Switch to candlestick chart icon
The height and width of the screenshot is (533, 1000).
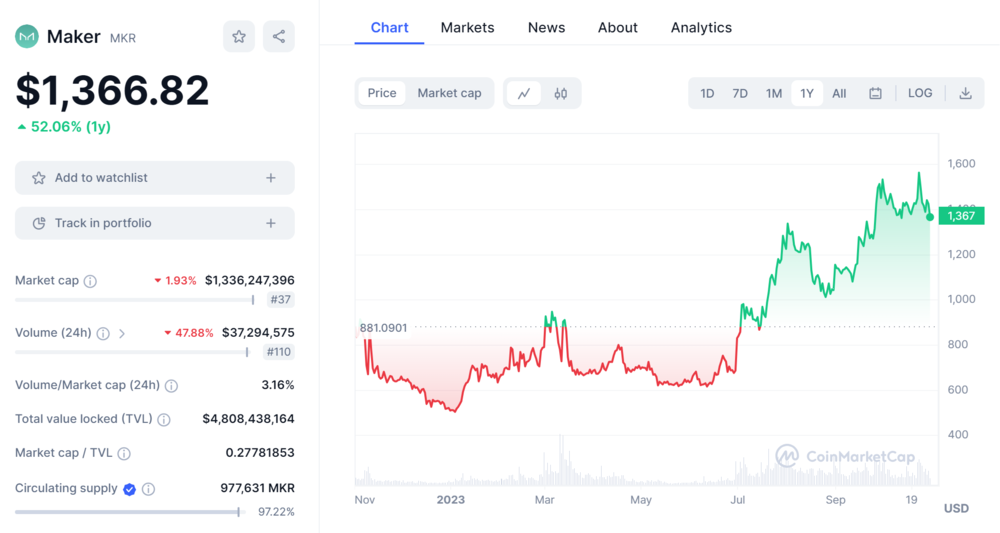click(561, 93)
